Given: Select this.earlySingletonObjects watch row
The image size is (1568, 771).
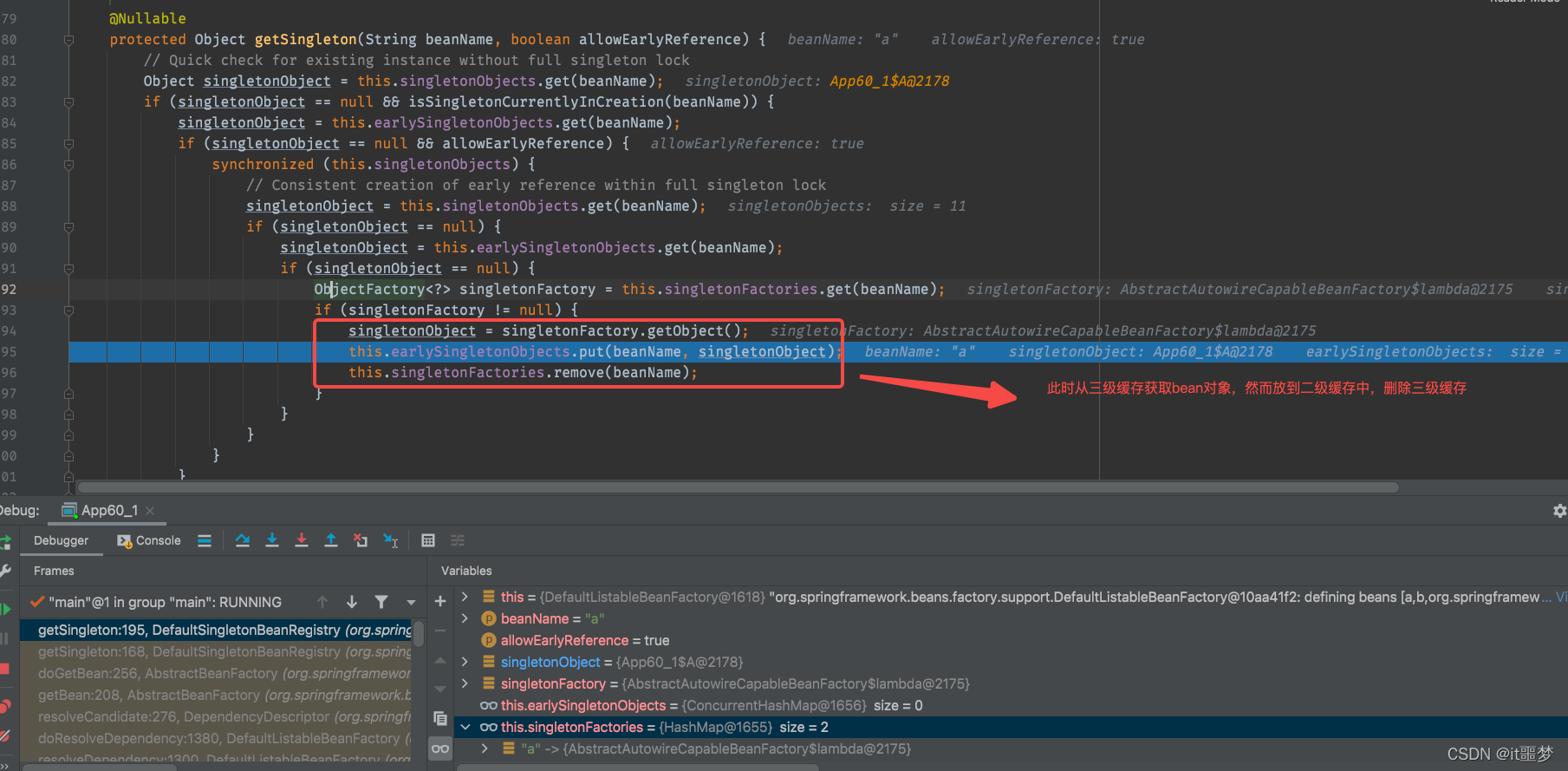Looking at the screenshot, I should click(x=1011, y=705).
